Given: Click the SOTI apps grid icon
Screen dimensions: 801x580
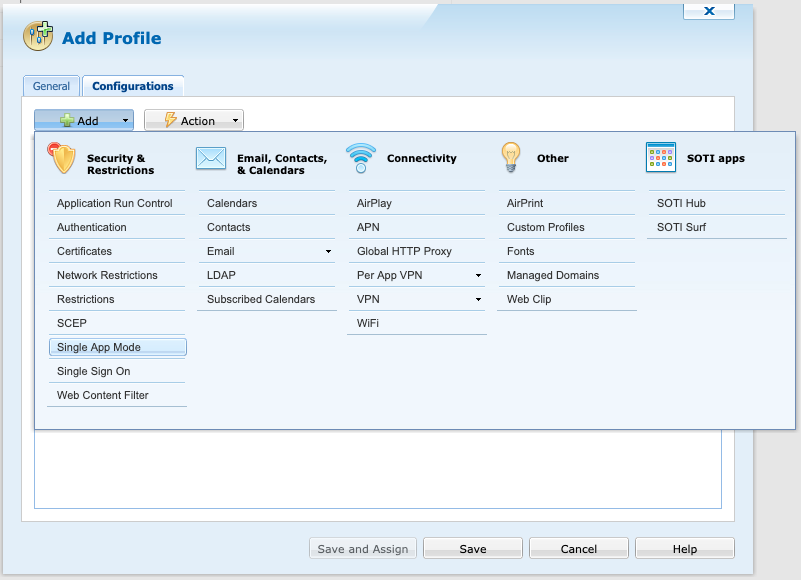Looking at the screenshot, I should tap(661, 157).
